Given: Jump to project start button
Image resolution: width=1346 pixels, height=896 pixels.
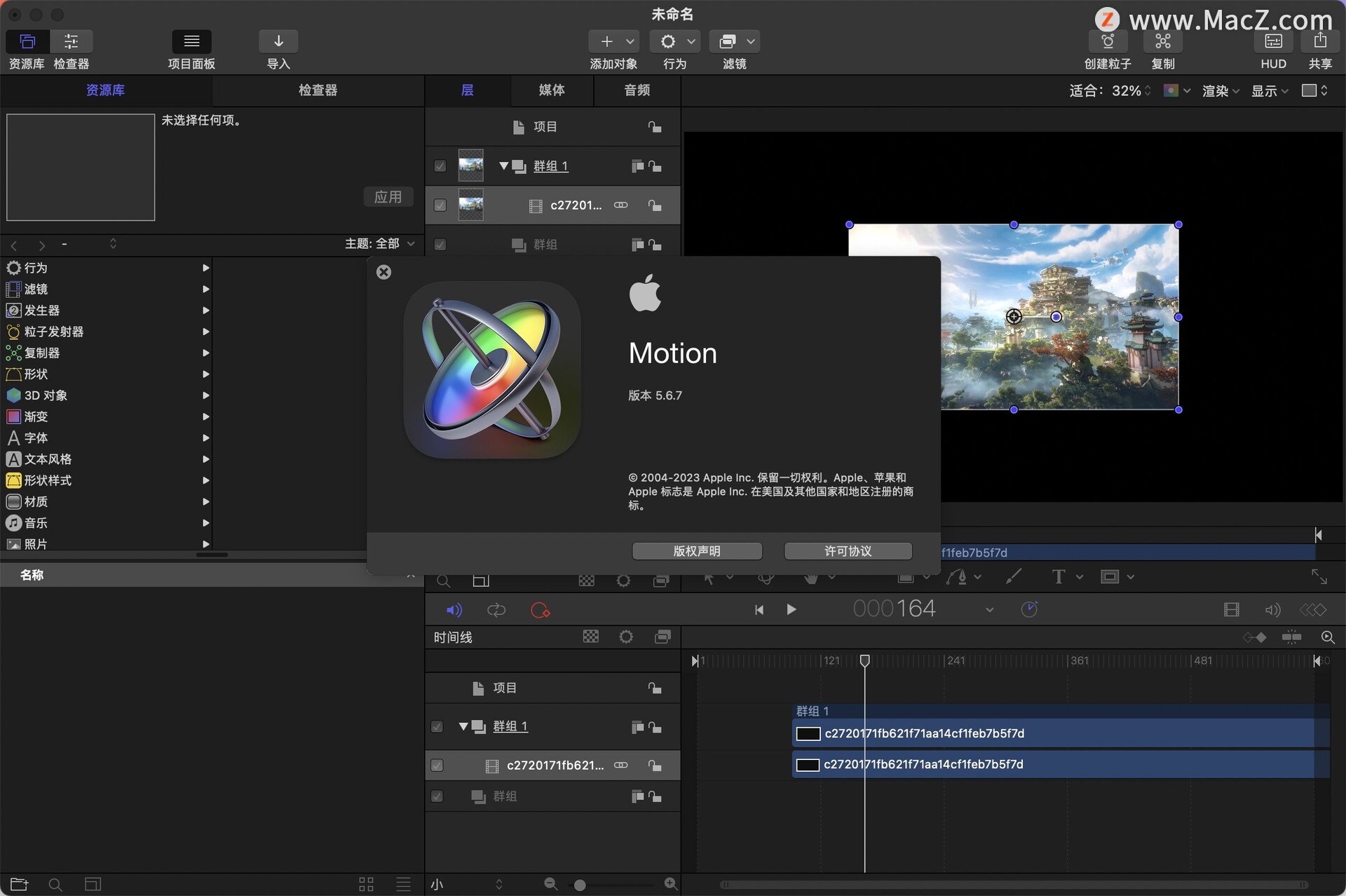Looking at the screenshot, I should click(x=759, y=610).
